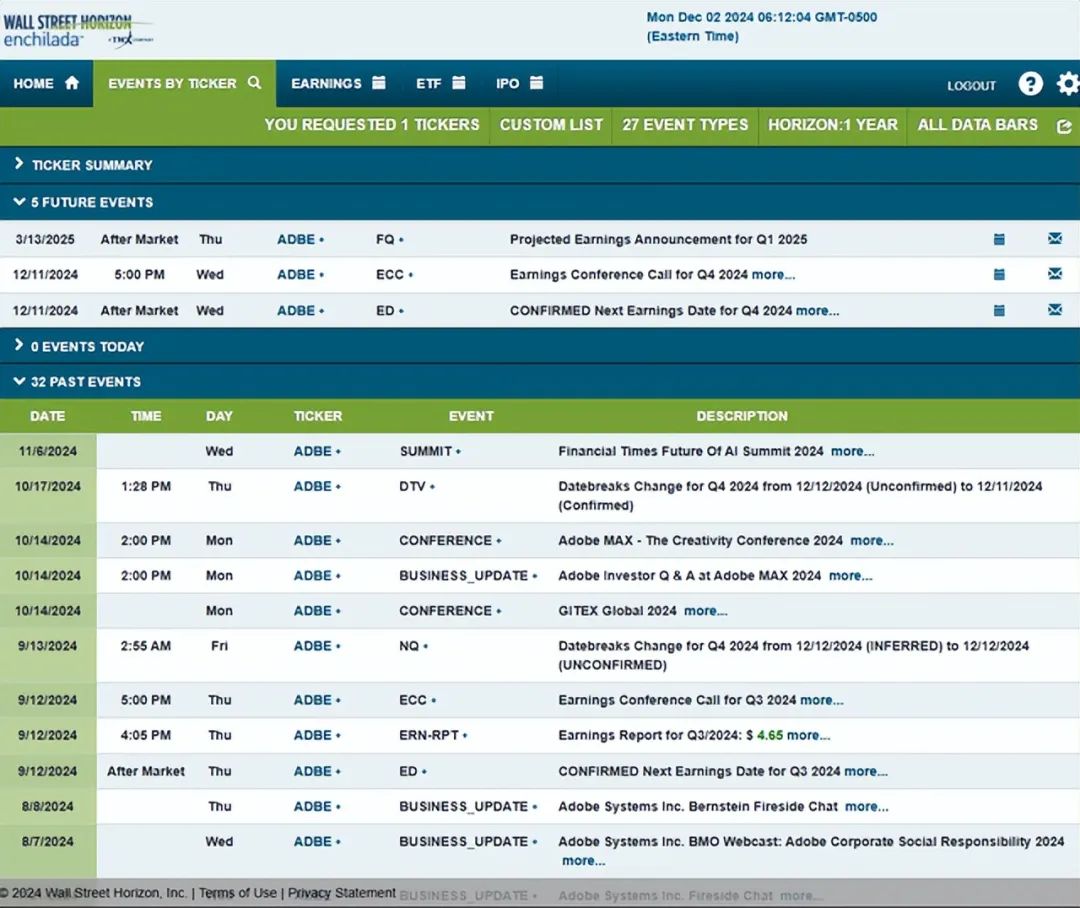Click email alert icon for 3/13/2025 event
The width and height of the screenshot is (1080, 908).
click(1054, 239)
